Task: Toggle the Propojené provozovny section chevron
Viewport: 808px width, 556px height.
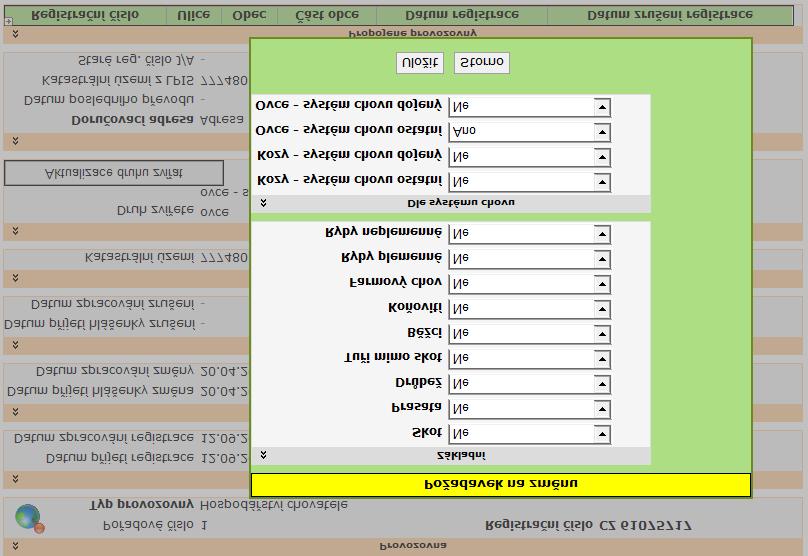Action: click(15, 33)
